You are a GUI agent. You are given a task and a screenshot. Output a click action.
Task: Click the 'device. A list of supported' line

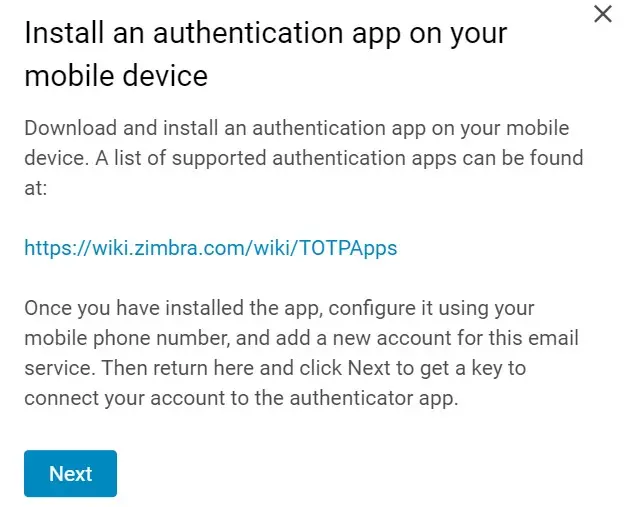304,158
